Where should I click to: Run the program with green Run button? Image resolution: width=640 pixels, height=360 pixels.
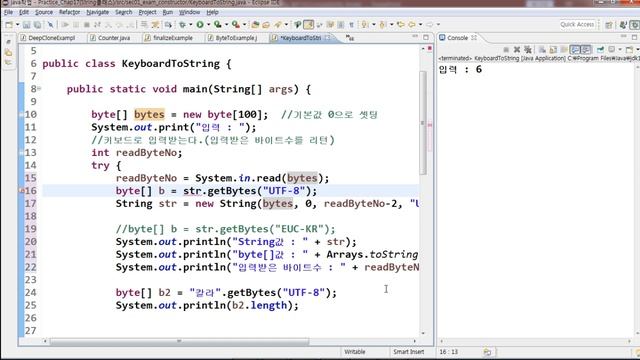(x=200, y=24)
